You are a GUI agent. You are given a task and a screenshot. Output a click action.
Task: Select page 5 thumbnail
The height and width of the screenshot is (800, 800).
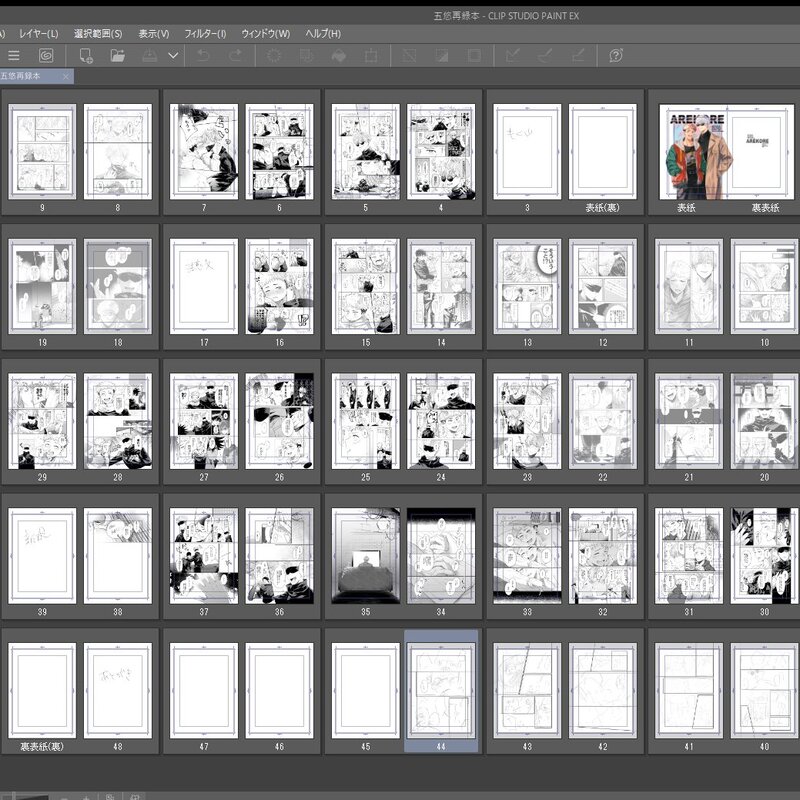(365, 152)
